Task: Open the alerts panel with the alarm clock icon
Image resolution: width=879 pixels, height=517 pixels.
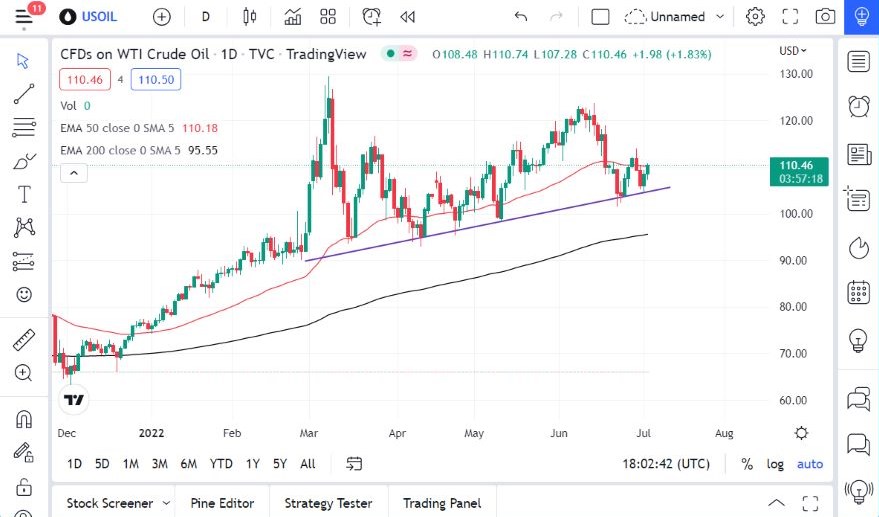Action: click(858, 107)
